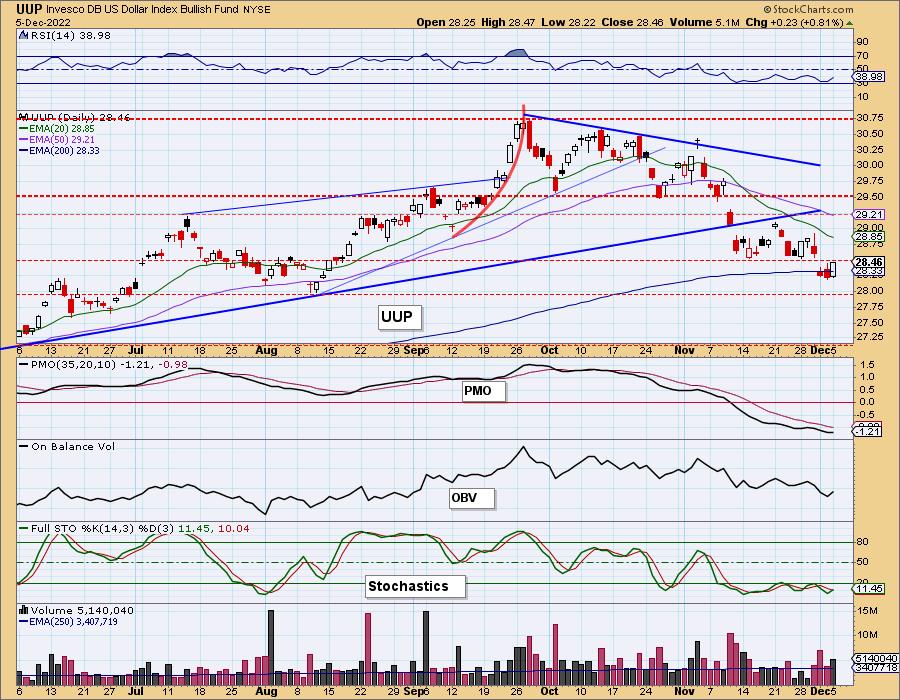Click the EMA(50) 29.21 legend text
The image size is (900, 700).
tap(62, 139)
